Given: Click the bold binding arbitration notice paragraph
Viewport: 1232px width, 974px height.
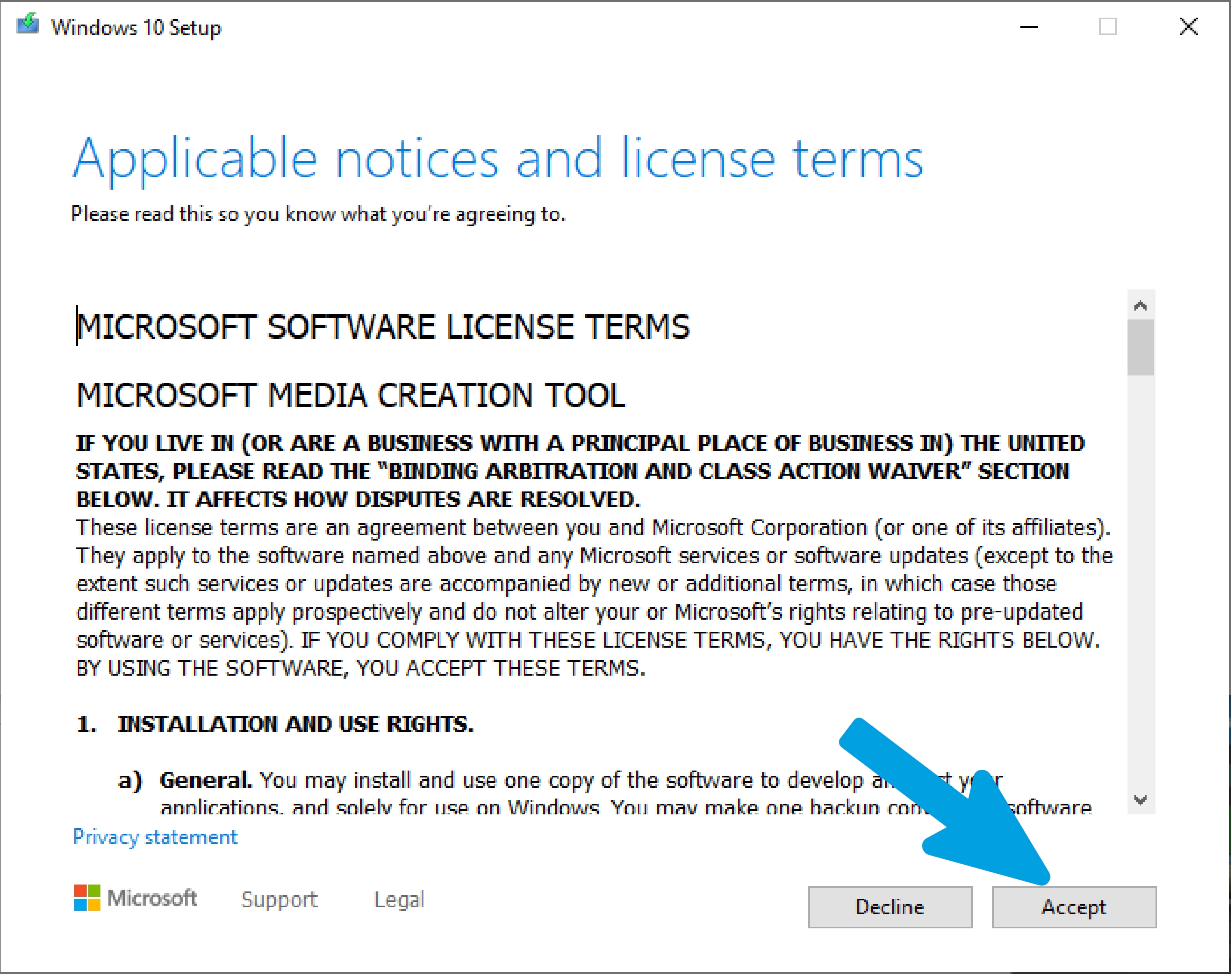Looking at the screenshot, I should (x=580, y=472).
